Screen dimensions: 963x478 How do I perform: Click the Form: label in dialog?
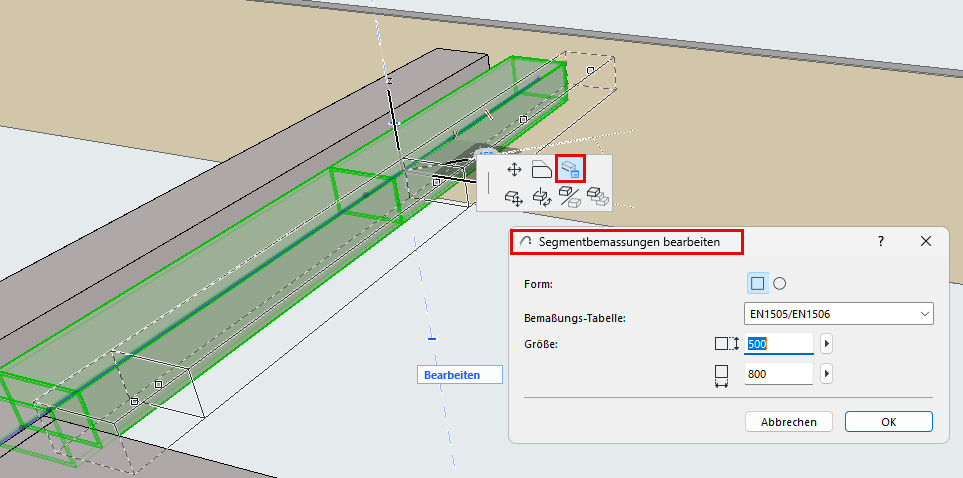click(539, 284)
